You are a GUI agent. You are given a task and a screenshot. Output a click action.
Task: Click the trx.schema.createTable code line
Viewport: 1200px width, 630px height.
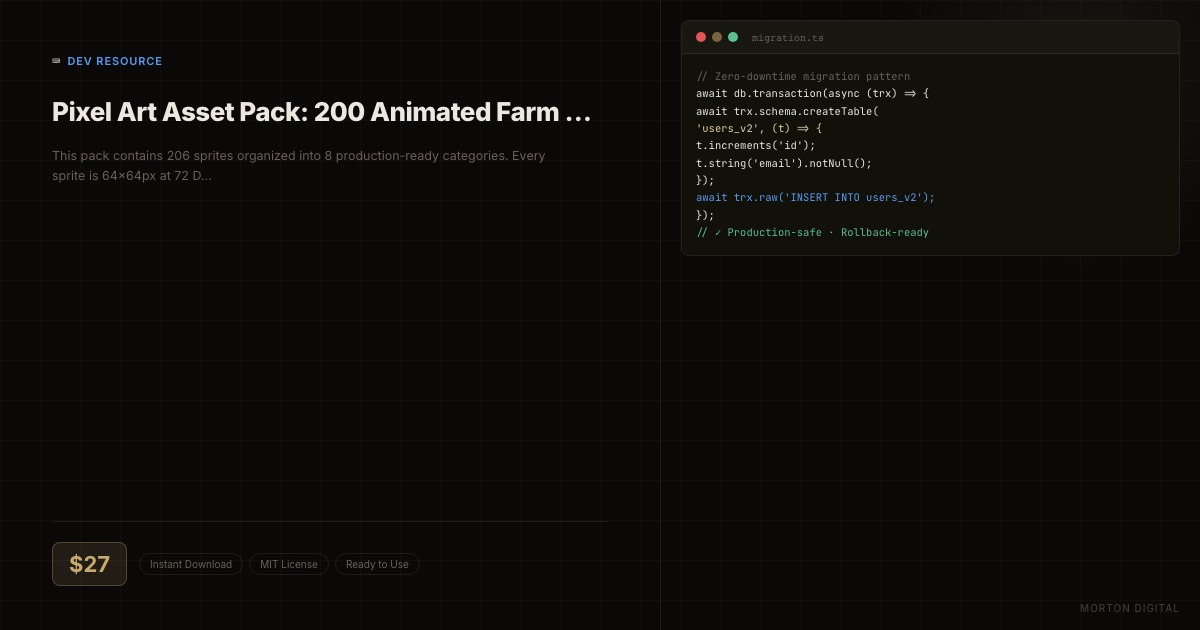pos(788,111)
